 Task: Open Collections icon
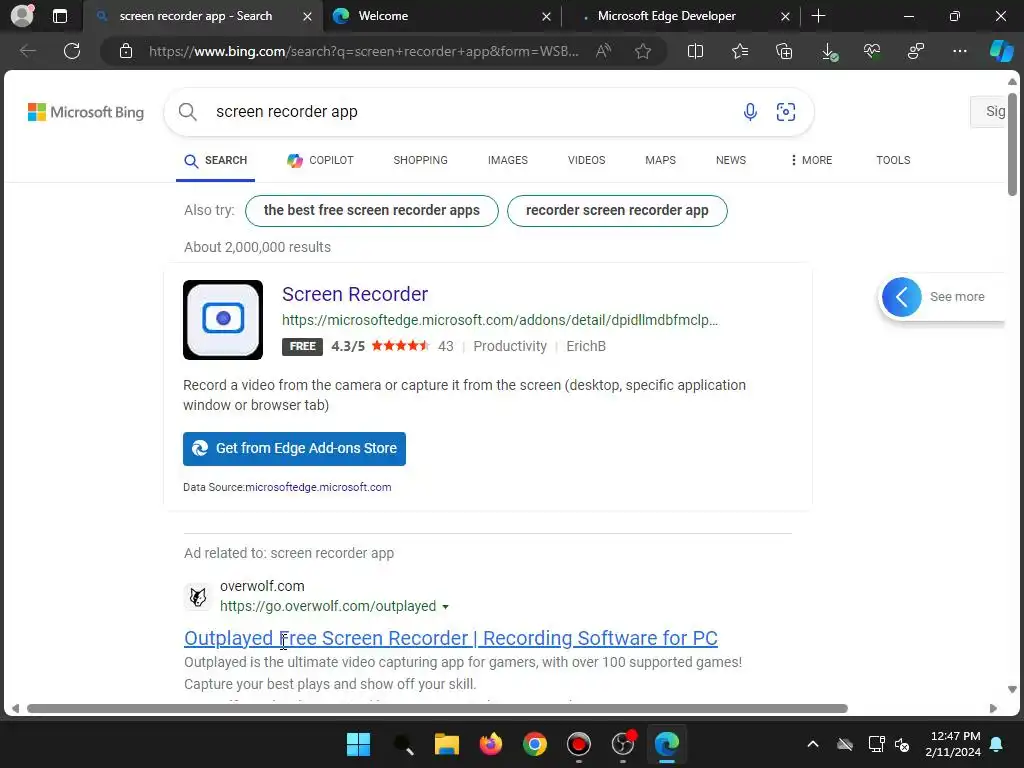coord(784,51)
